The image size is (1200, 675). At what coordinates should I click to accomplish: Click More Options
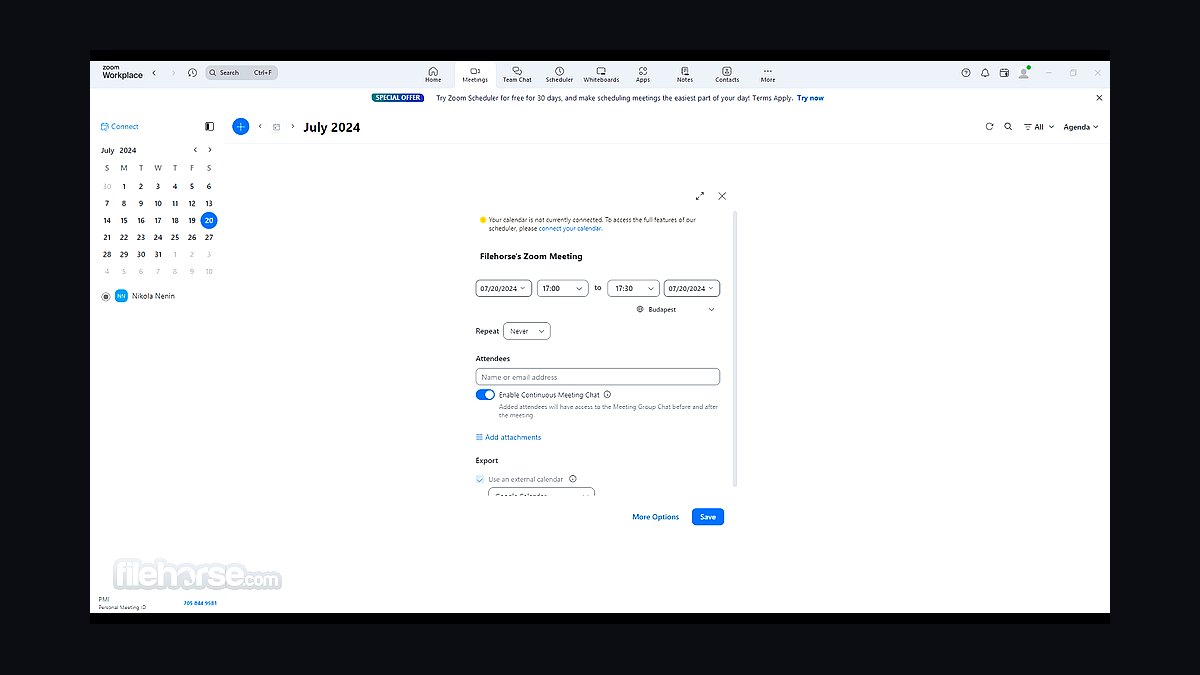655,517
